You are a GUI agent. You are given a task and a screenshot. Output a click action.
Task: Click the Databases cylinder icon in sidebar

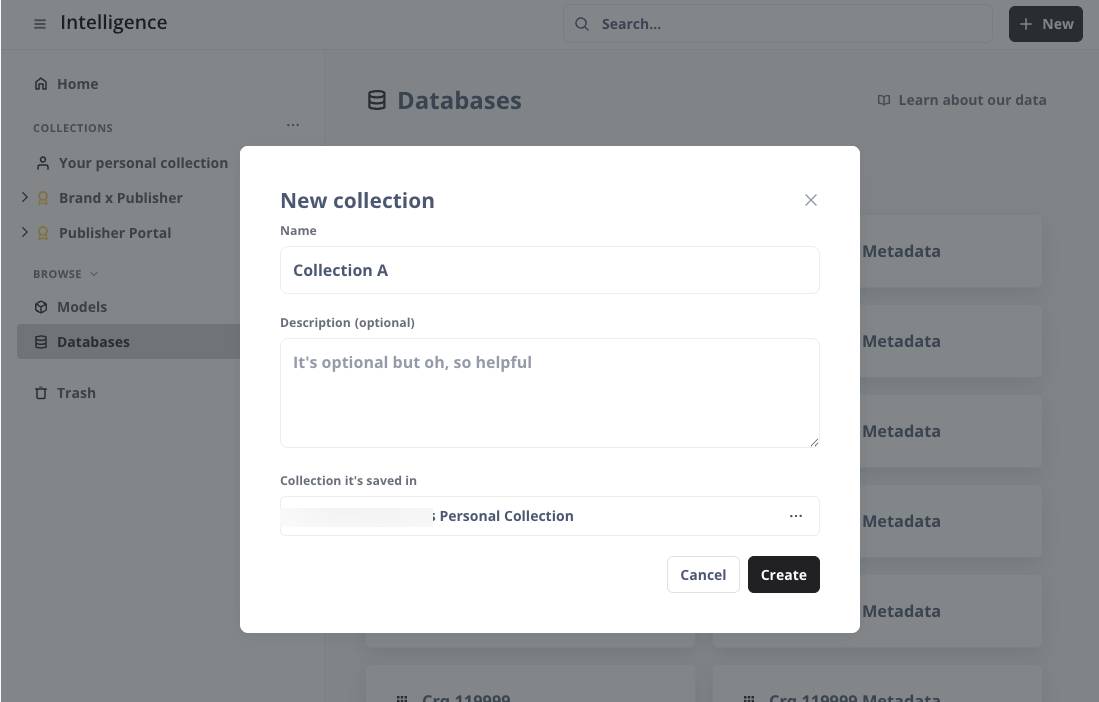[x=41, y=342]
